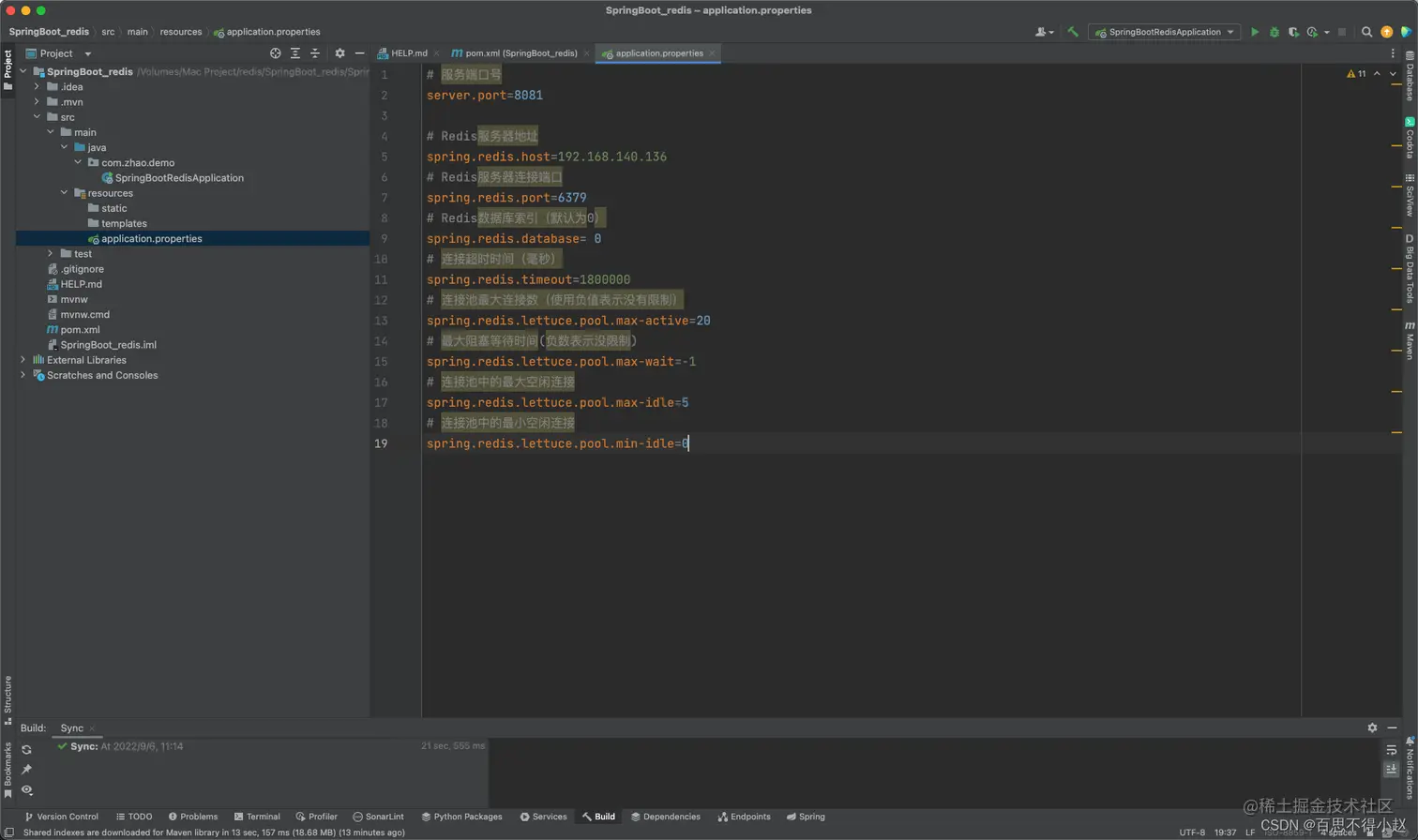Open the SpringBootRedisApplication run configuration dropdown

[x=1164, y=32]
